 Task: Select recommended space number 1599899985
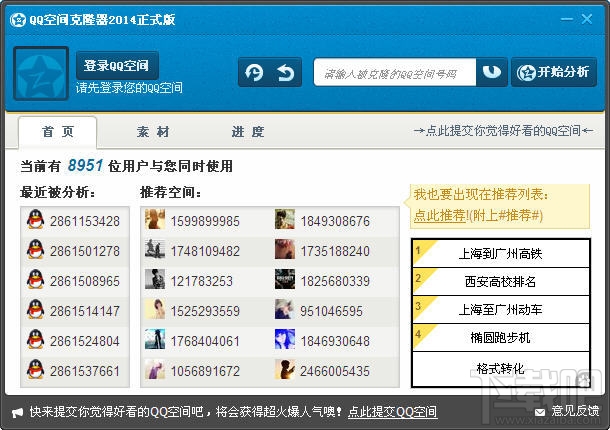[x=205, y=221]
